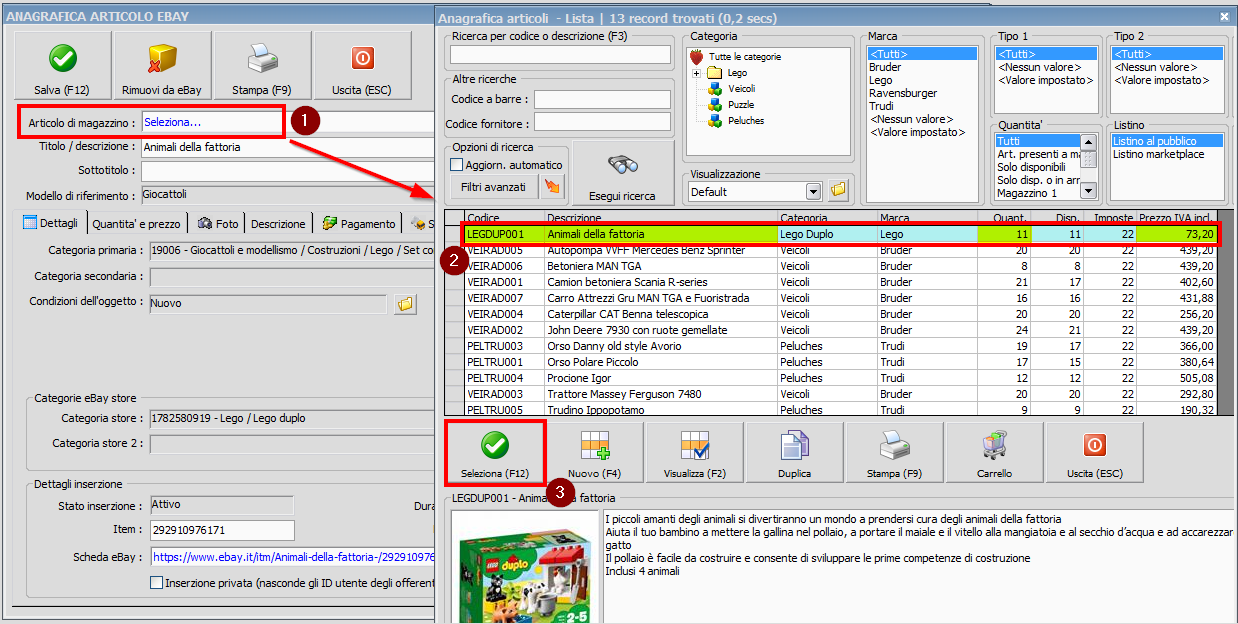Switch to the Pagamento tab
Image resolution: width=1238 pixels, height=624 pixels.
click(x=358, y=223)
